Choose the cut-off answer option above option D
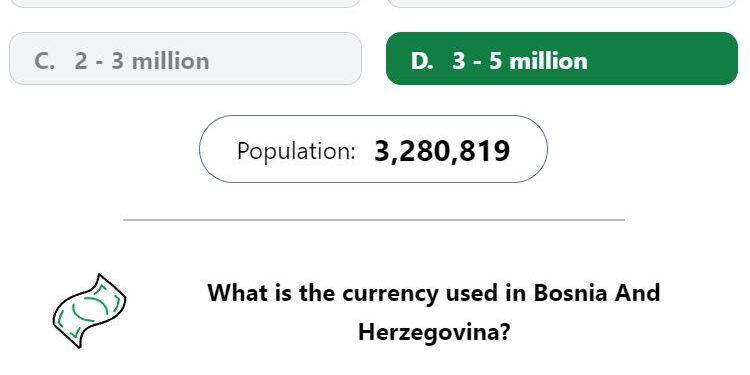Viewport: 750px width, 375px height. [562, 3]
